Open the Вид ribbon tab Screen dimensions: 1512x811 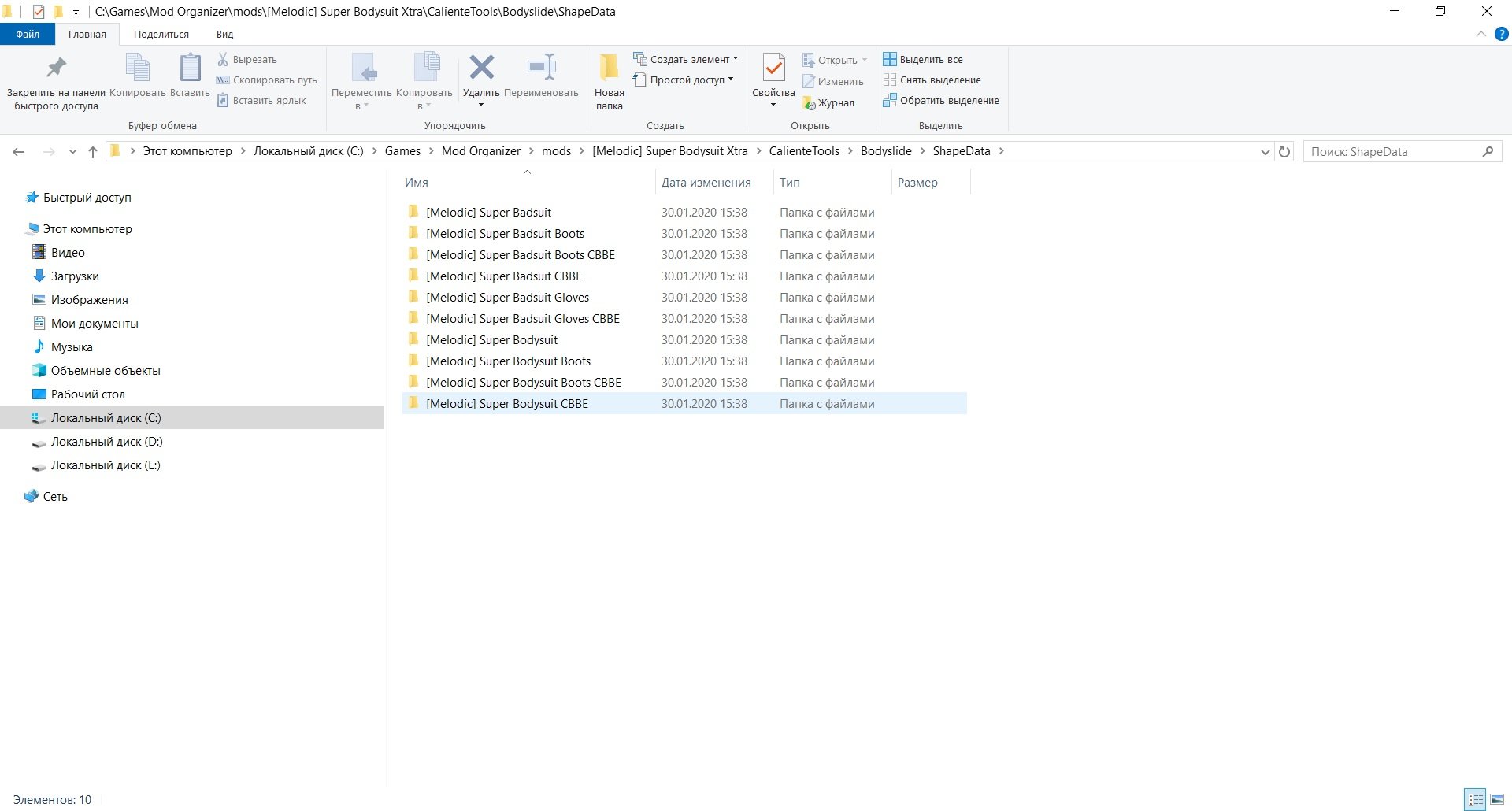224,34
